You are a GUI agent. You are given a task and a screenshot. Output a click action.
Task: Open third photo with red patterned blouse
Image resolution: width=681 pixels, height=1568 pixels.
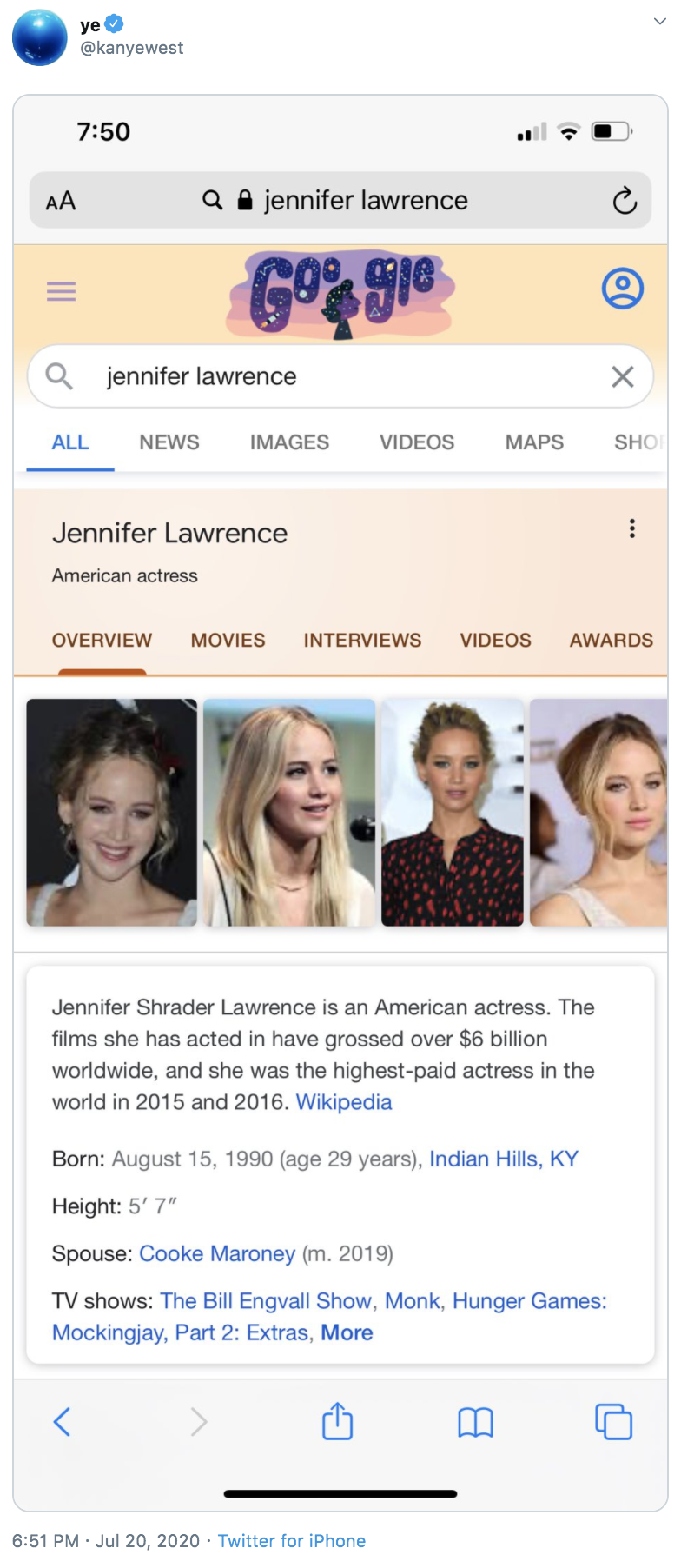coord(453,813)
